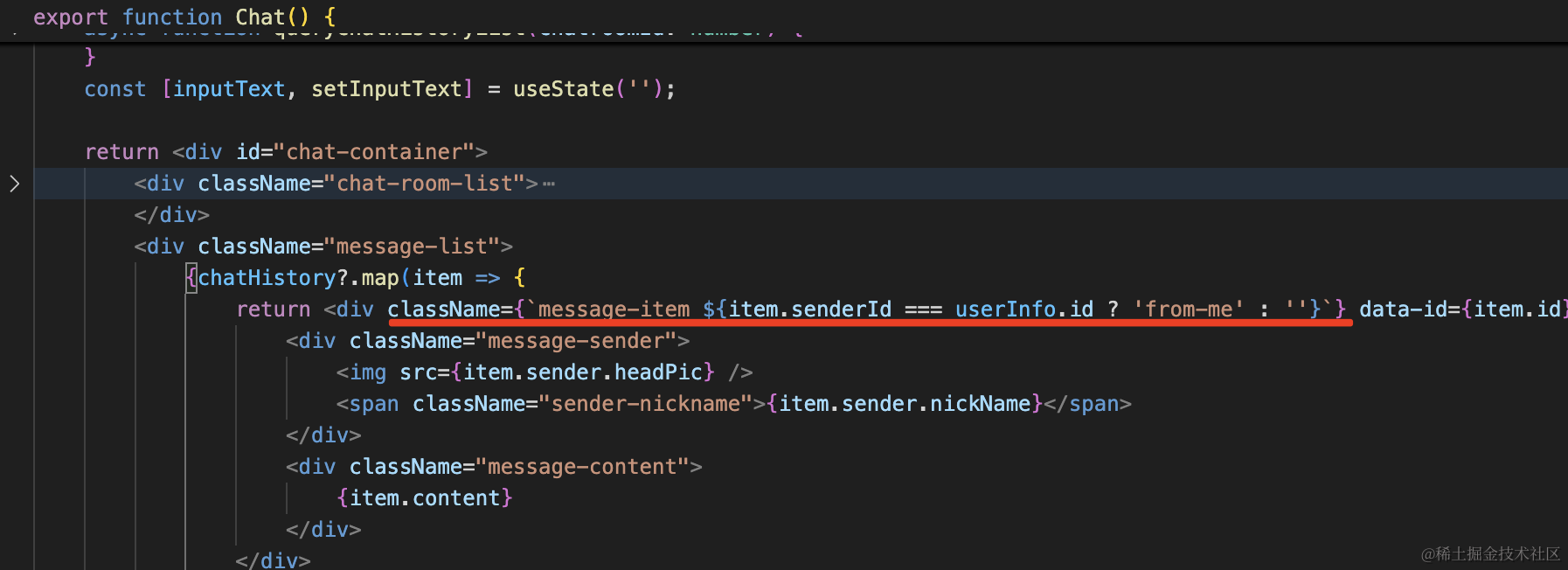Click the 'from-me' string literal
This screenshot has height=570, width=1568.
point(1189,309)
